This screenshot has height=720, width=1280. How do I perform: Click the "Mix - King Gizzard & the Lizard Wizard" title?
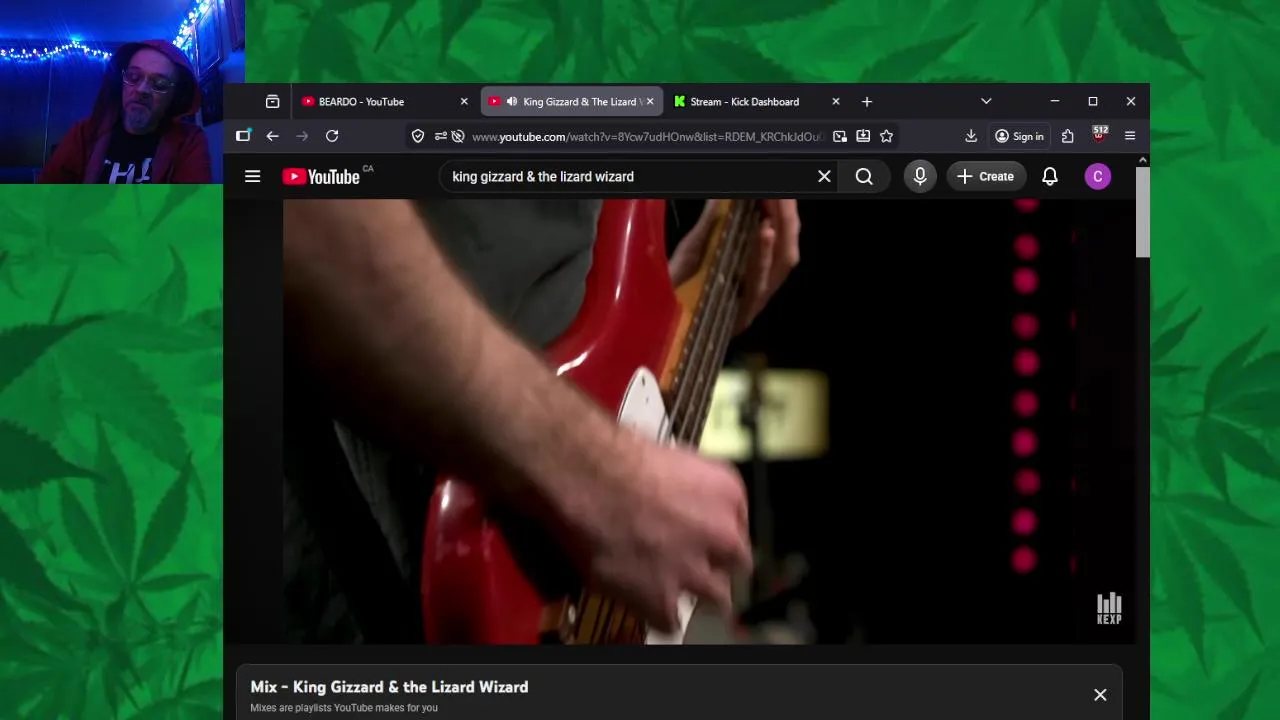(389, 687)
